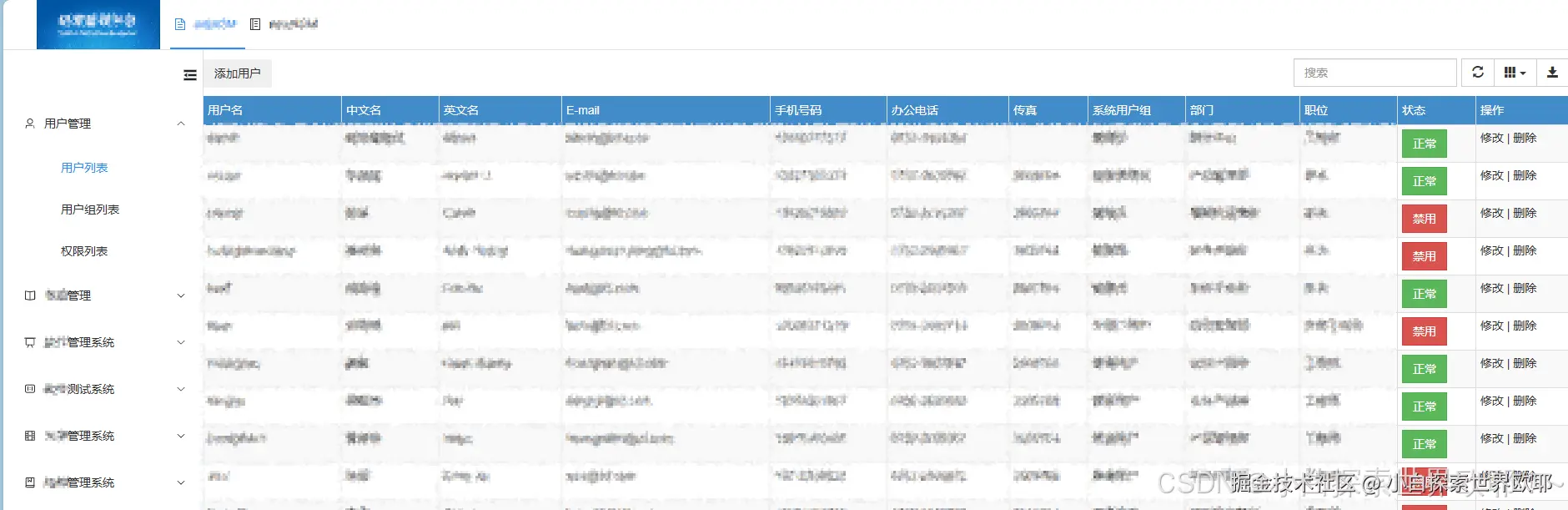Toggle the 禁用 status in the fourth row
Screen dimensions: 1568x510
[x=1425, y=256]
